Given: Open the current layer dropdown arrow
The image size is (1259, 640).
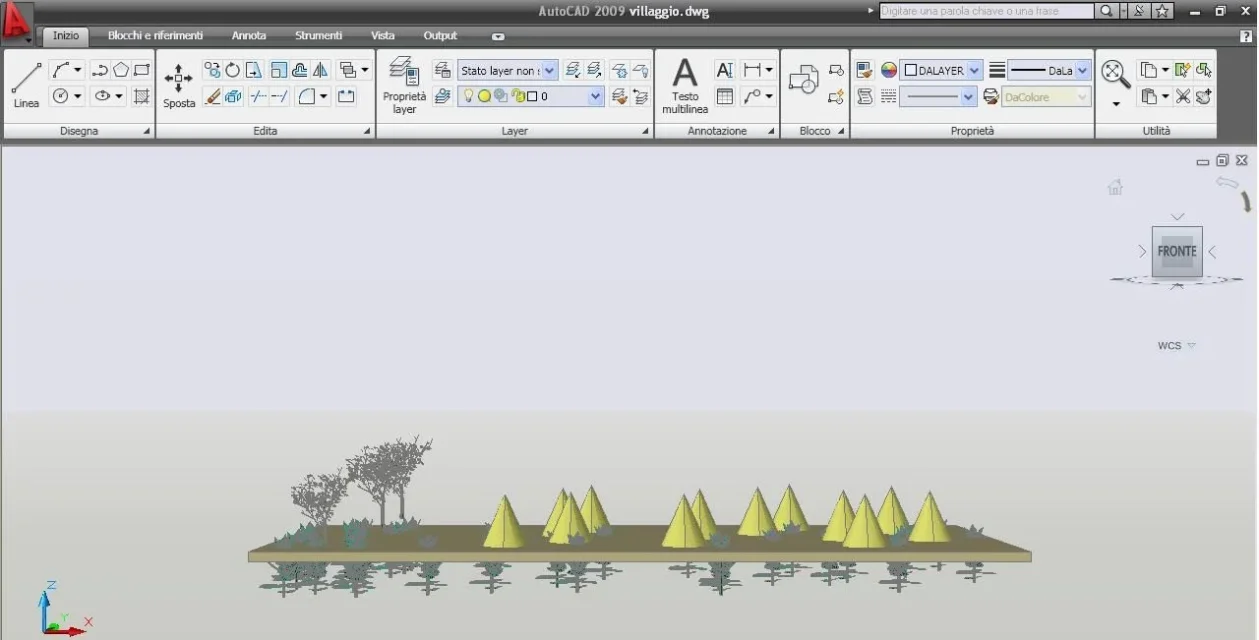Looking at the screenshot, I should 596,96.
